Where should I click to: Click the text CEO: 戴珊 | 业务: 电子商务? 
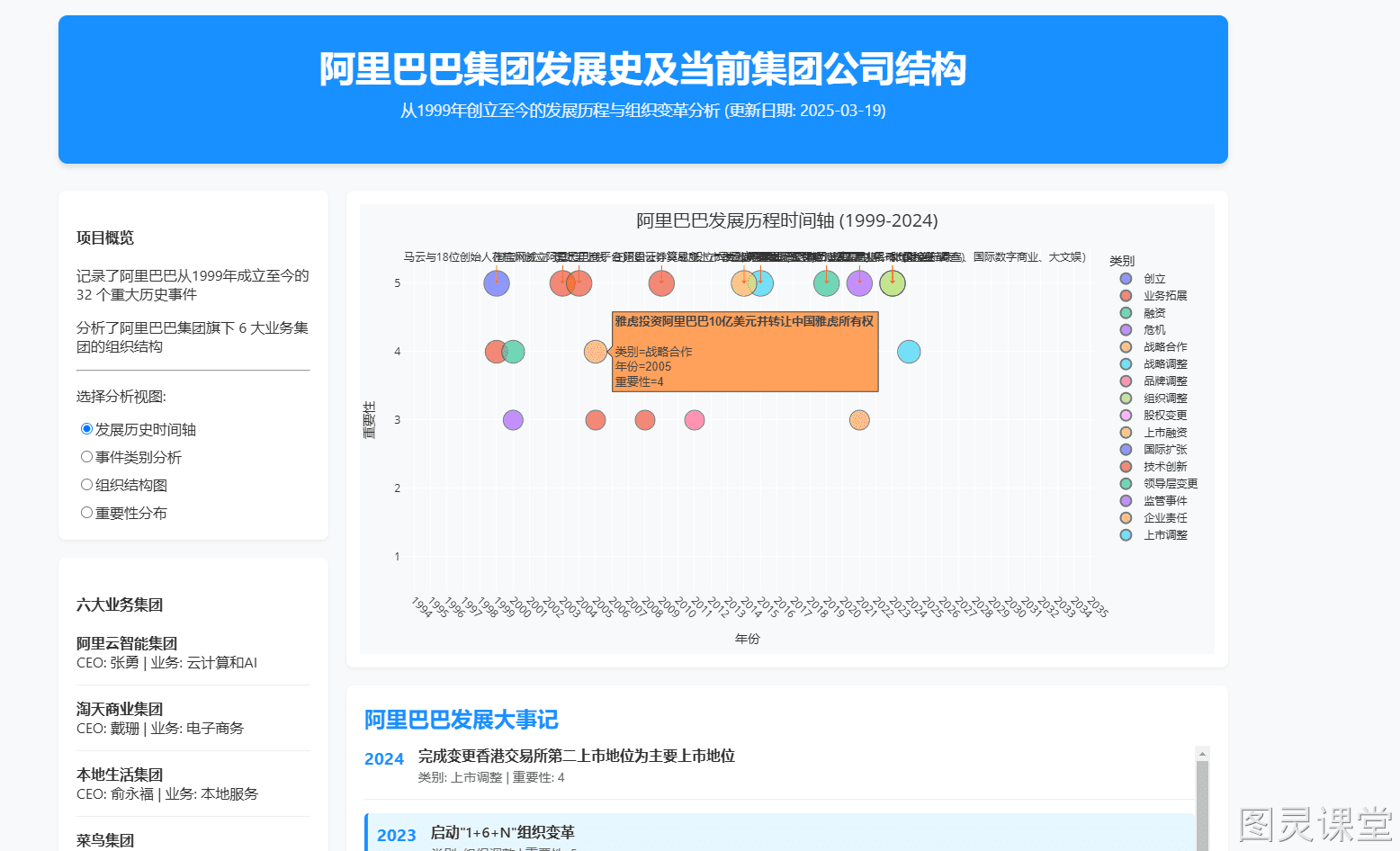tap(160, 729)
